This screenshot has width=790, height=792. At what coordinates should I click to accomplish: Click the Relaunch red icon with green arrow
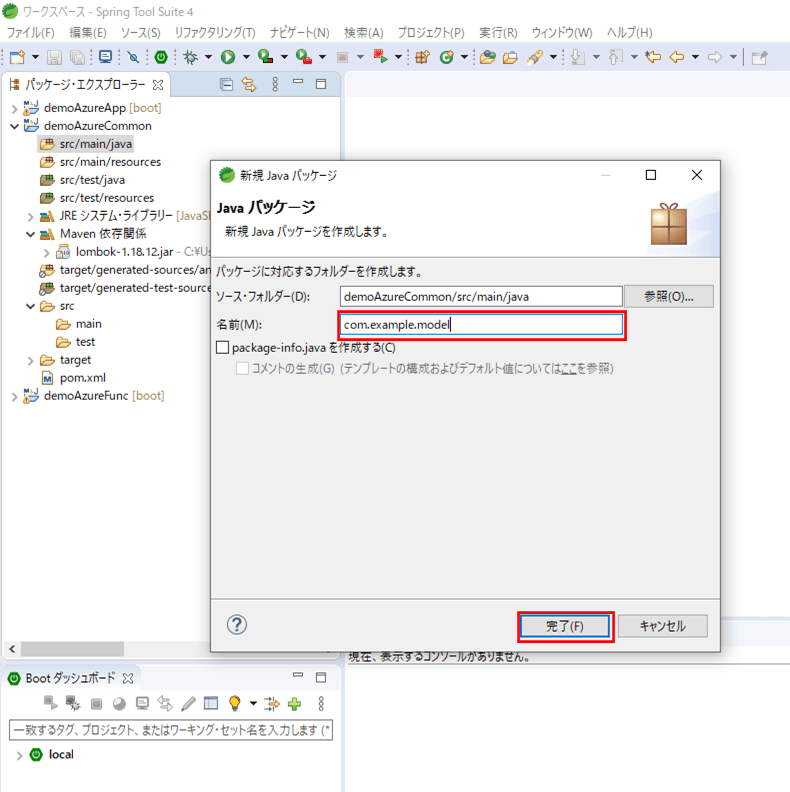380,57
